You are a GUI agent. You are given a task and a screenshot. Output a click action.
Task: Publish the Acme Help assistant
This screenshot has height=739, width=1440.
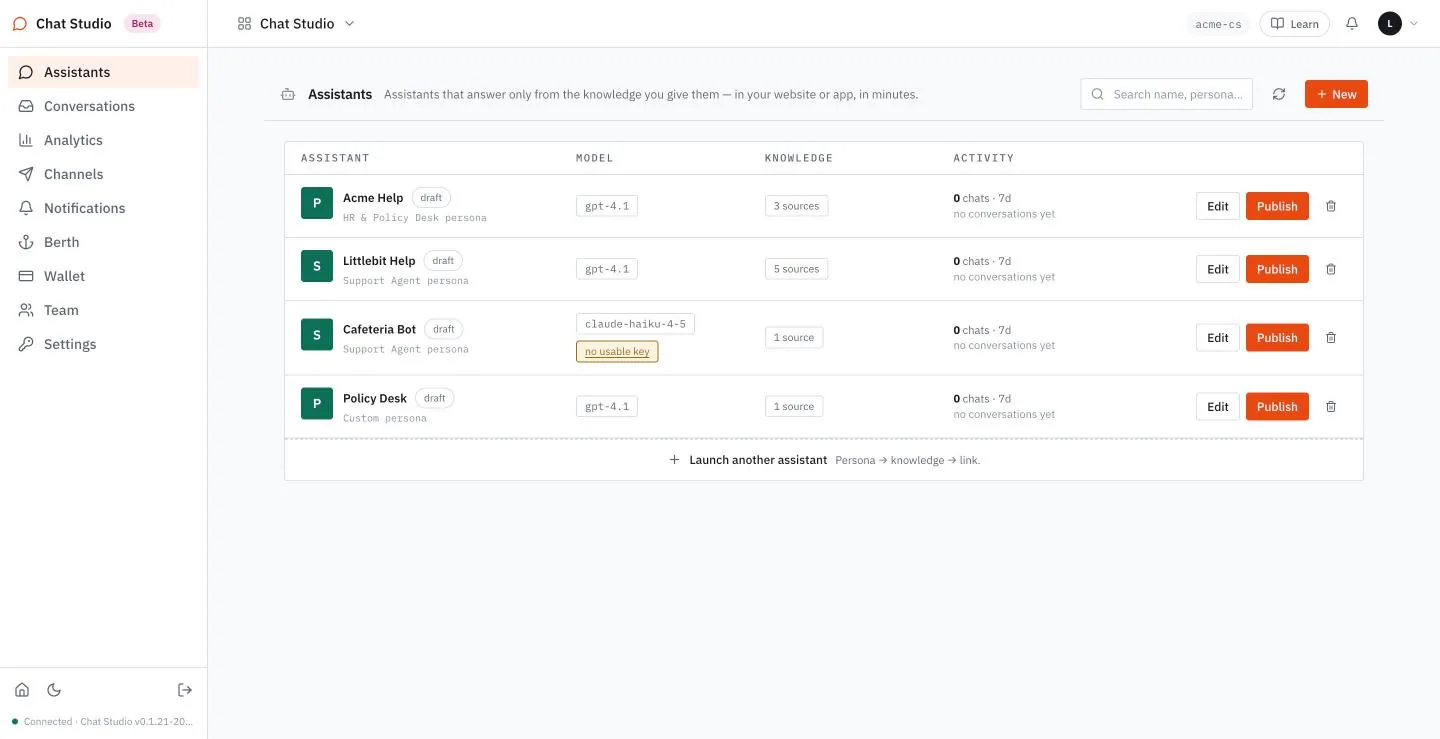pos(1277,206)
